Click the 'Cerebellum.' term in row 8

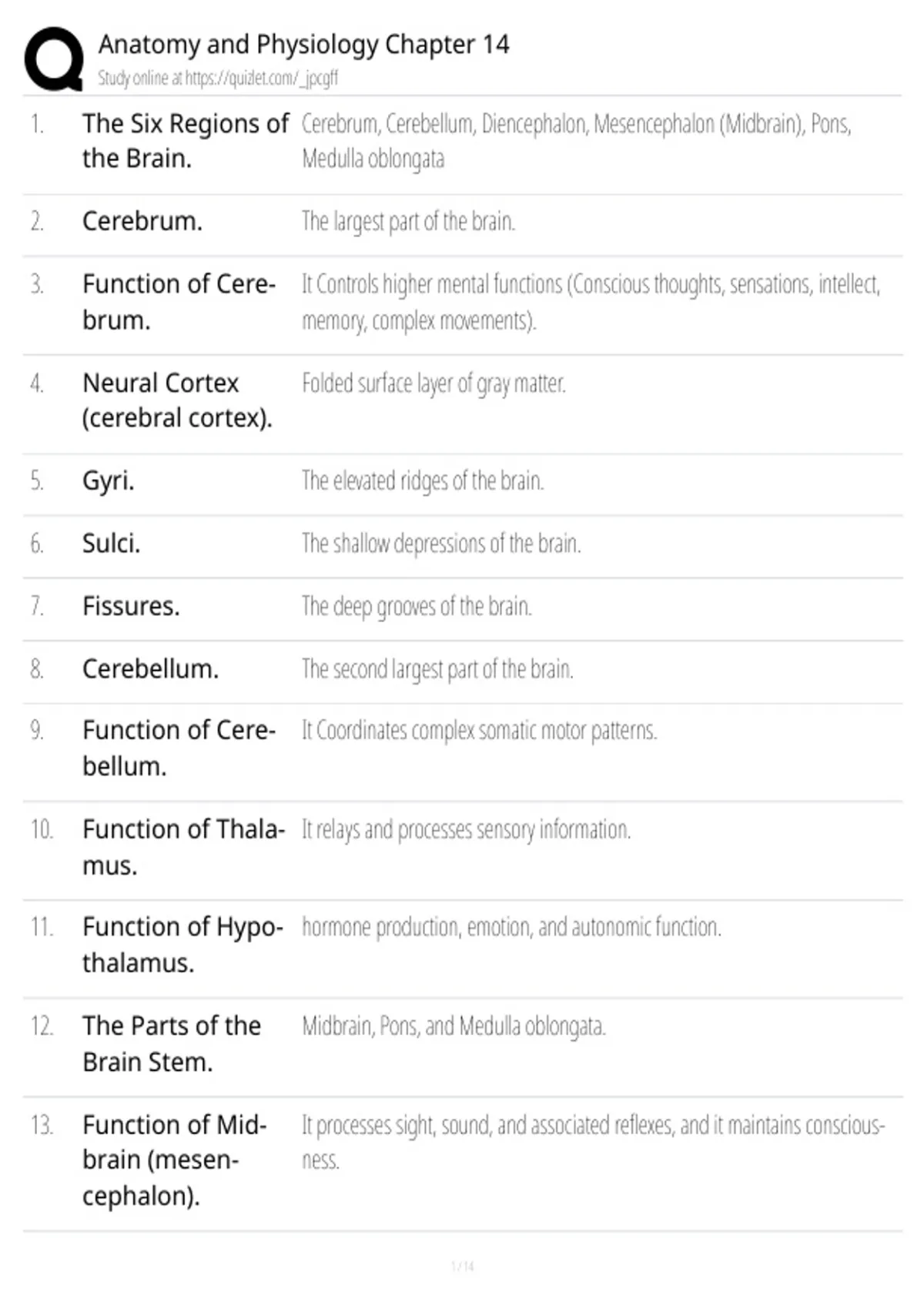(x=150, y=669)
